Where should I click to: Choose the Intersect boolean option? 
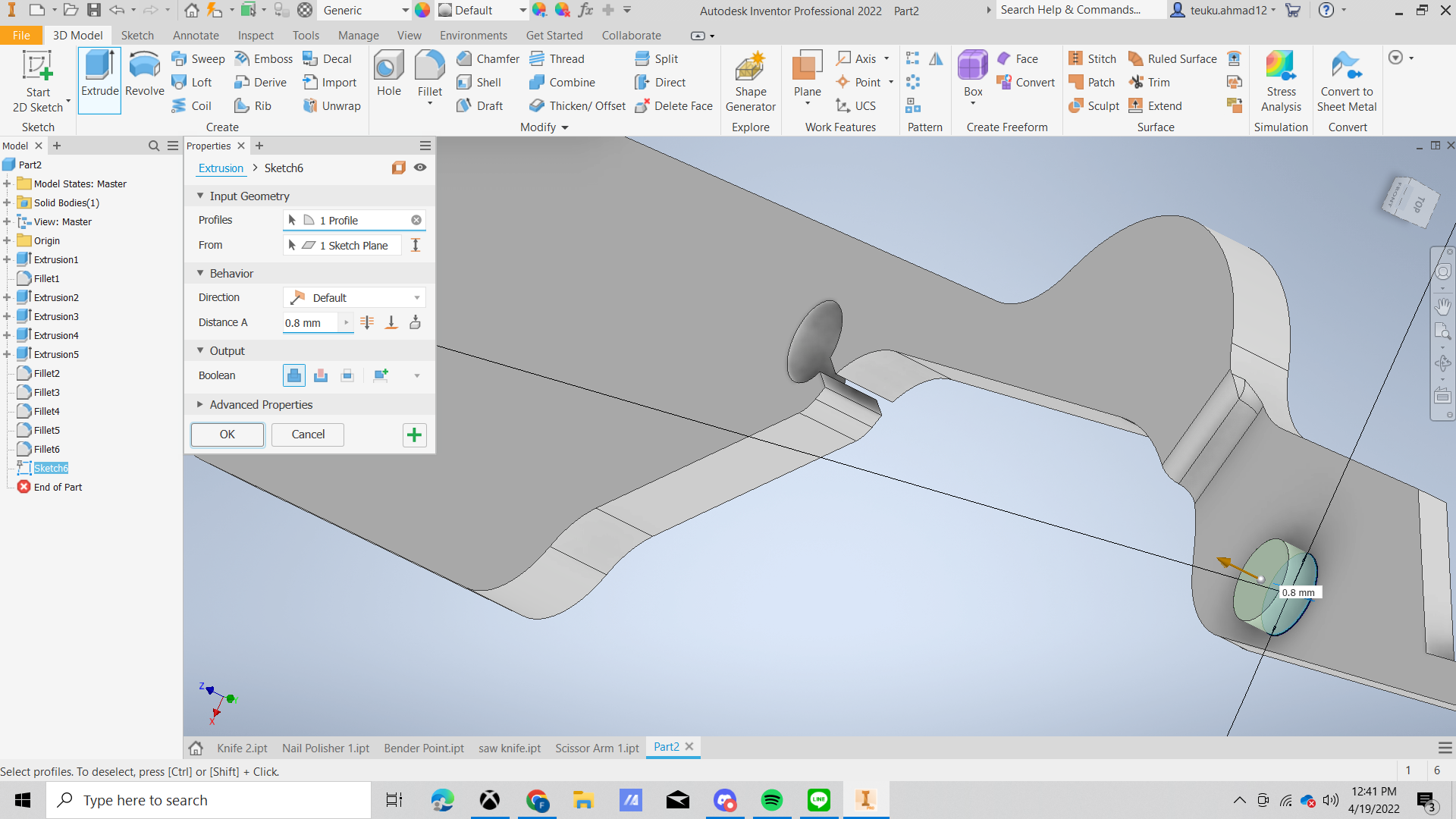347,375
